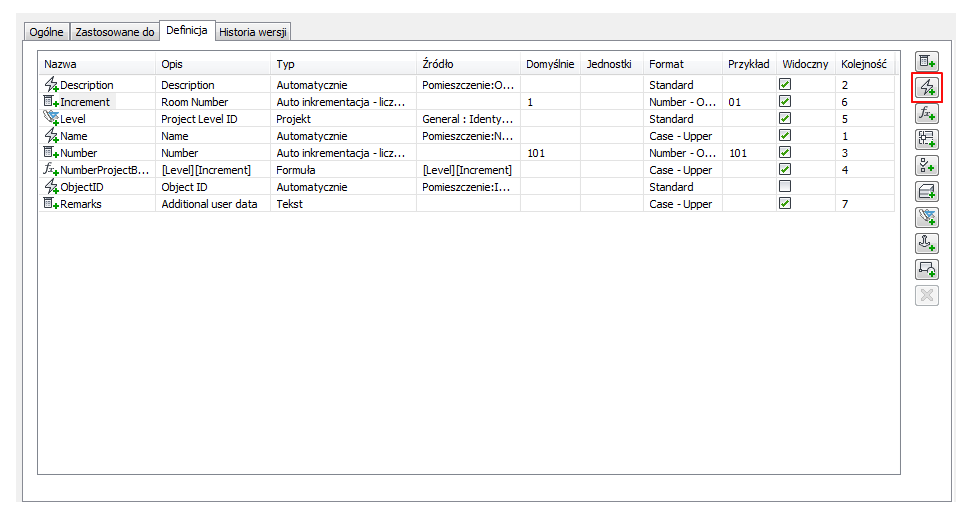
Task: Select the Description property name
Action: click(86, 85)
